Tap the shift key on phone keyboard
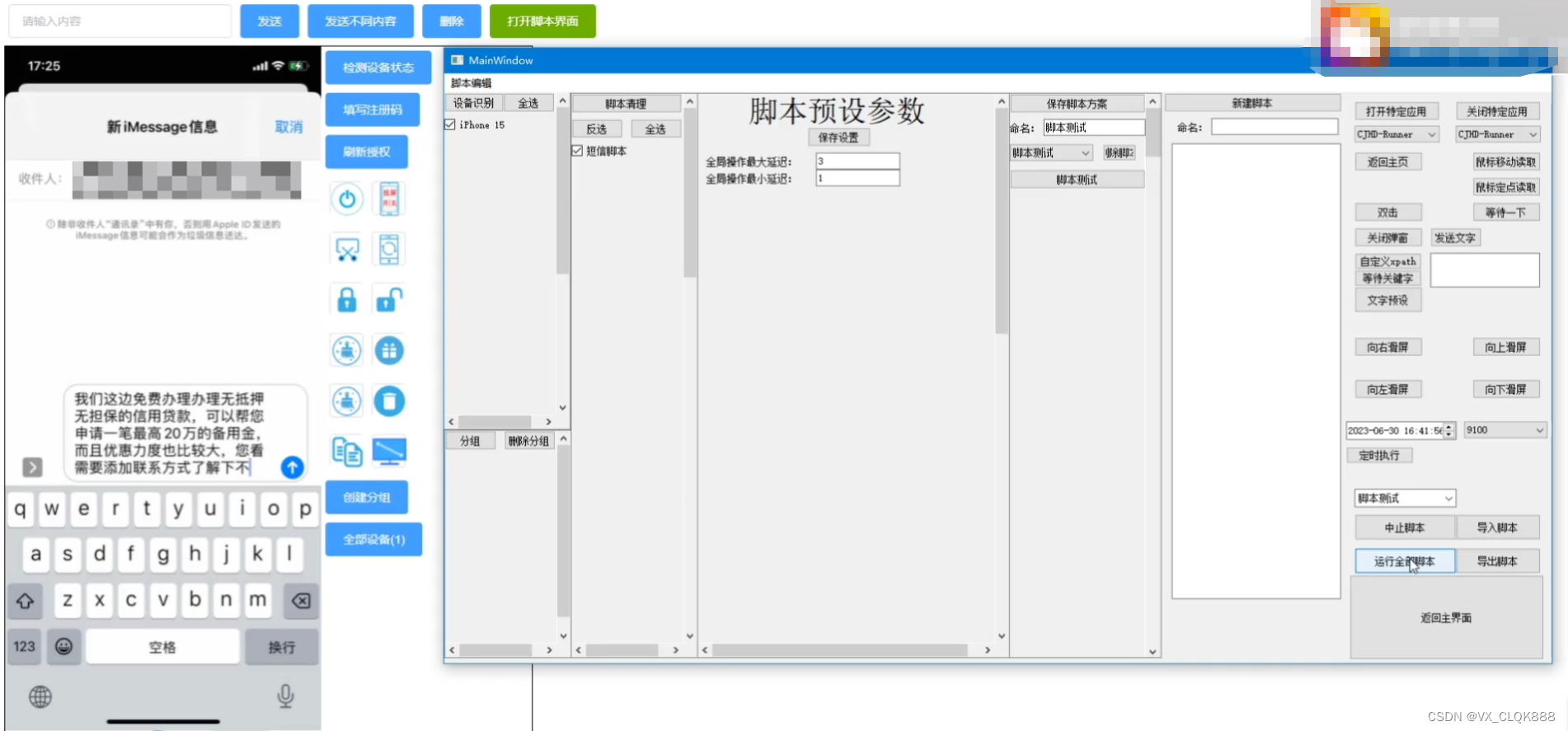 coord(25,601)
